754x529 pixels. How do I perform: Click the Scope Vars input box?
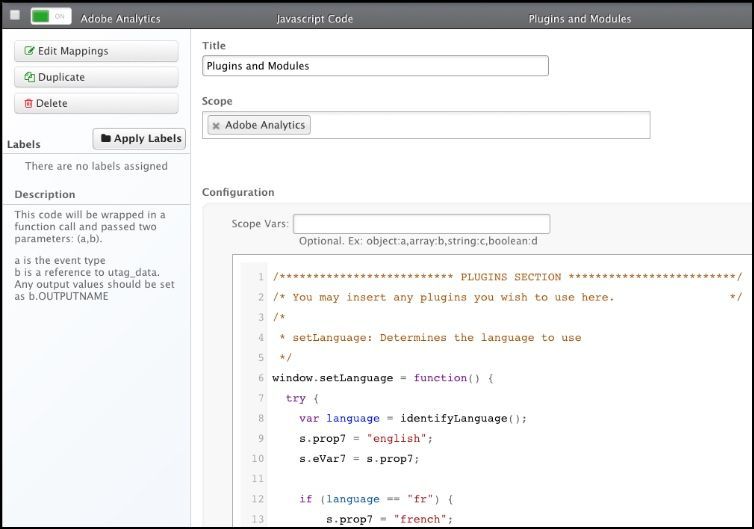(421, 224)
